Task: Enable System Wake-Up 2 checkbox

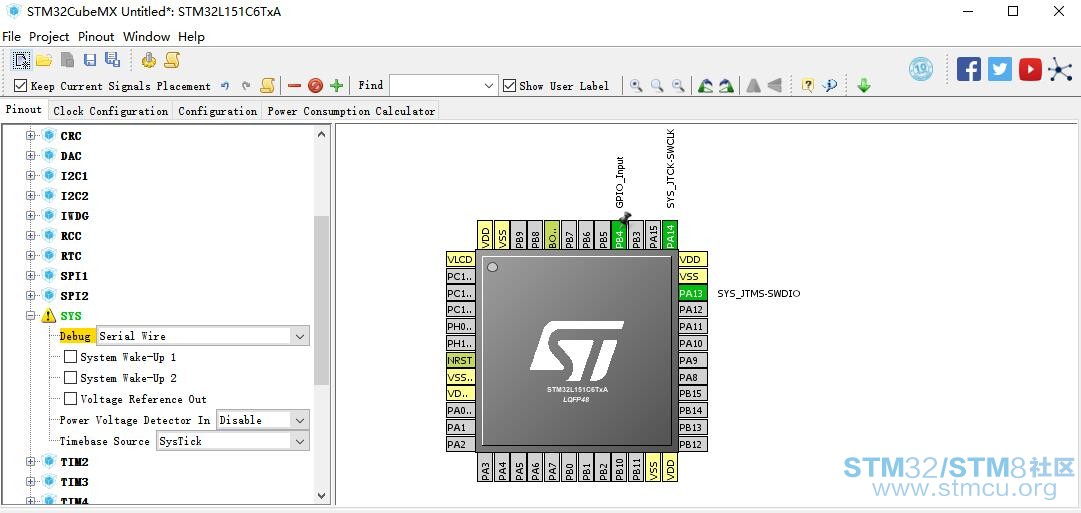Action: (x=70, y=378)
